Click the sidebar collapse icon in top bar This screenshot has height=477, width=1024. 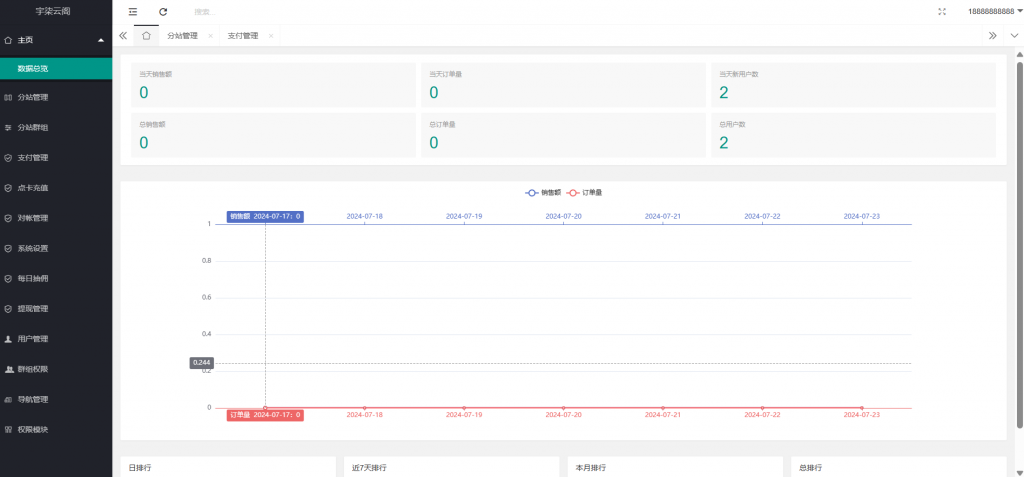click(133, 11)
